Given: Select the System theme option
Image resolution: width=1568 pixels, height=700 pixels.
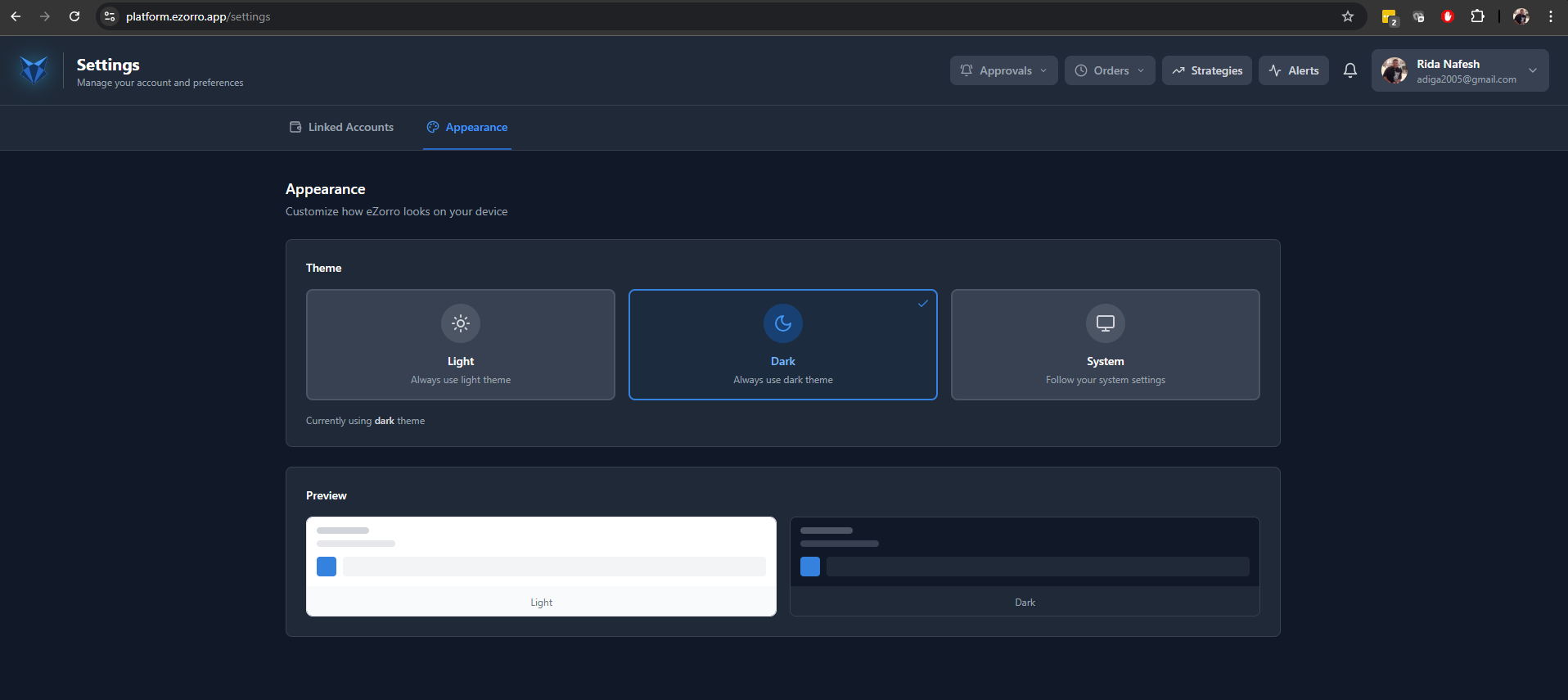Looking at the screenshot, I should coord(1106,345).
